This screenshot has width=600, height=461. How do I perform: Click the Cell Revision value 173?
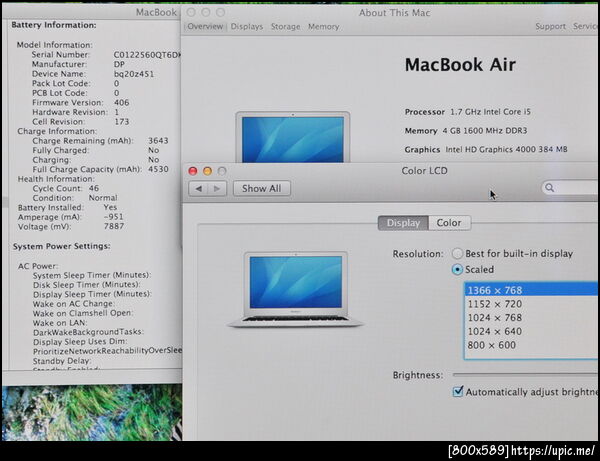tap(122, 122)
